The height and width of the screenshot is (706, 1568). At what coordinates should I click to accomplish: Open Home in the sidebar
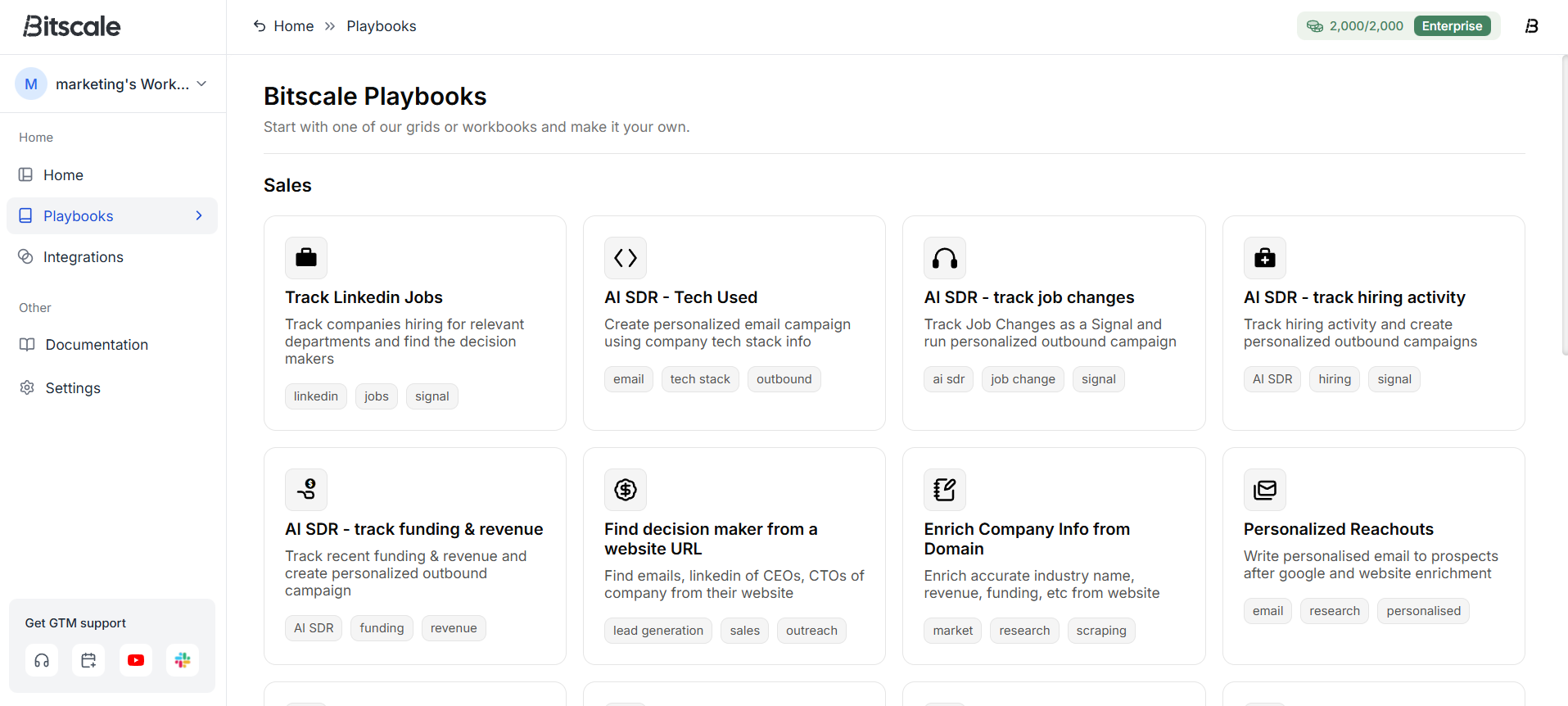click(x=112, y=174)
